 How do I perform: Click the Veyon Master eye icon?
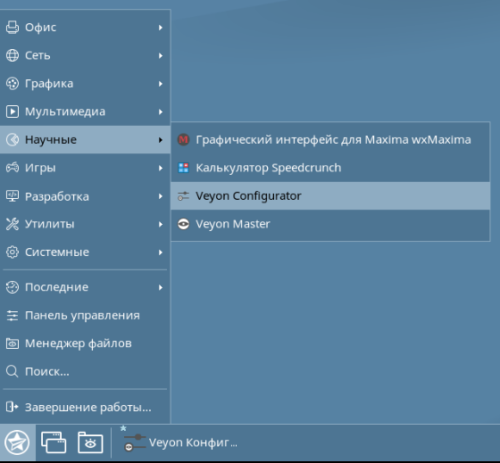click(183, 224)
